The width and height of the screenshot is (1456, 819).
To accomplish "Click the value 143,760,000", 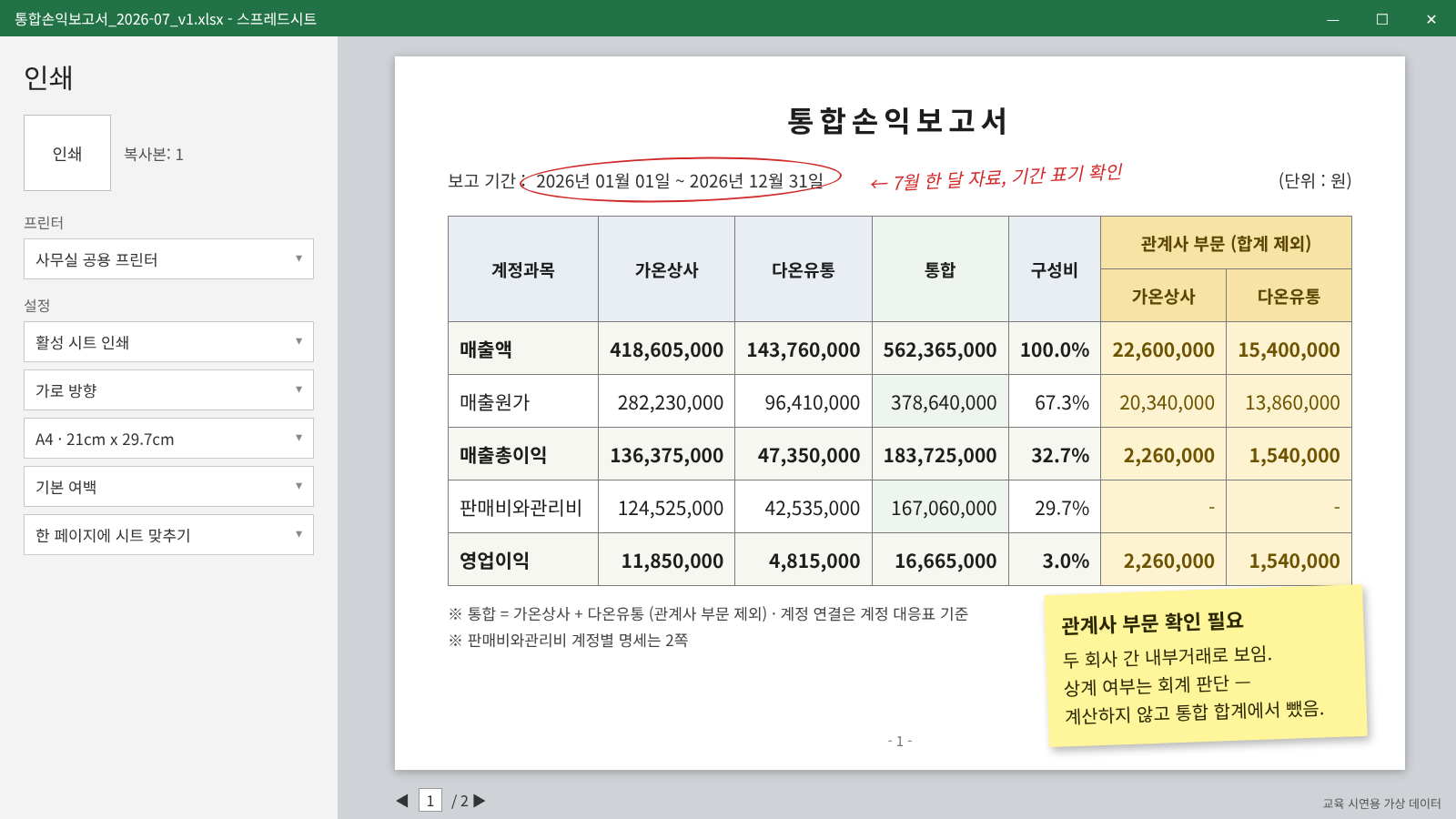I will (x=803, y=349).
